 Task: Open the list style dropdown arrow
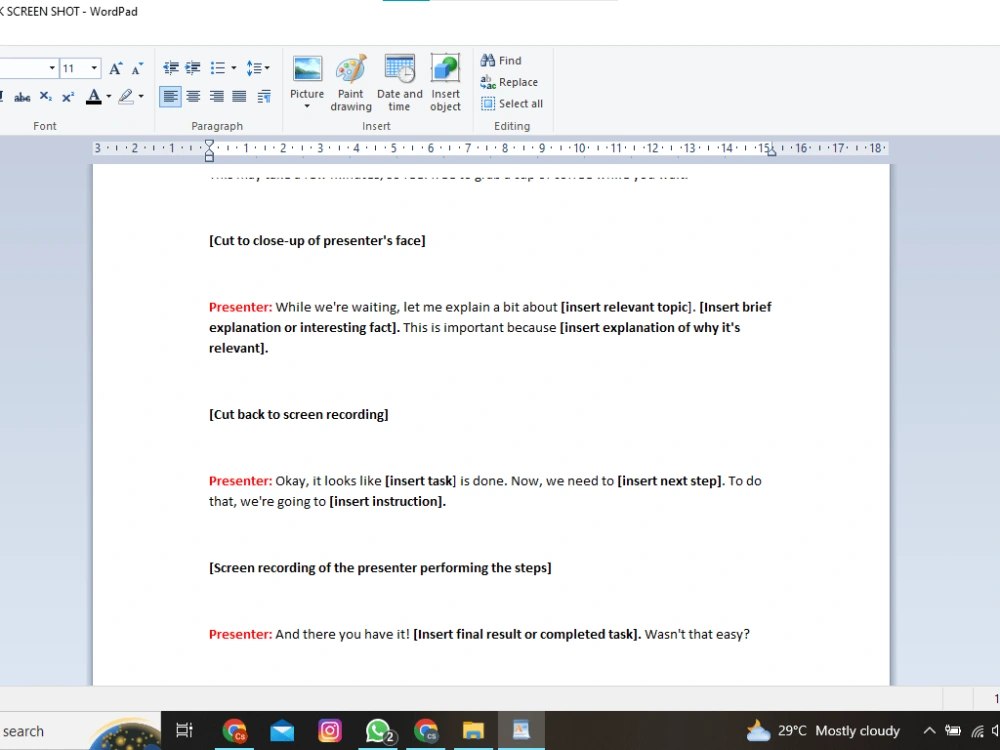tap(233, 68)
